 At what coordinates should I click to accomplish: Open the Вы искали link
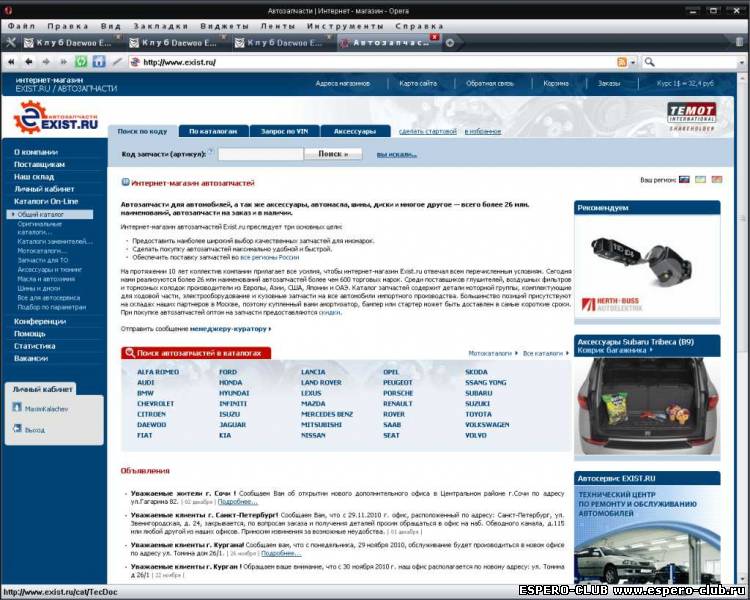tap(397, 155)
